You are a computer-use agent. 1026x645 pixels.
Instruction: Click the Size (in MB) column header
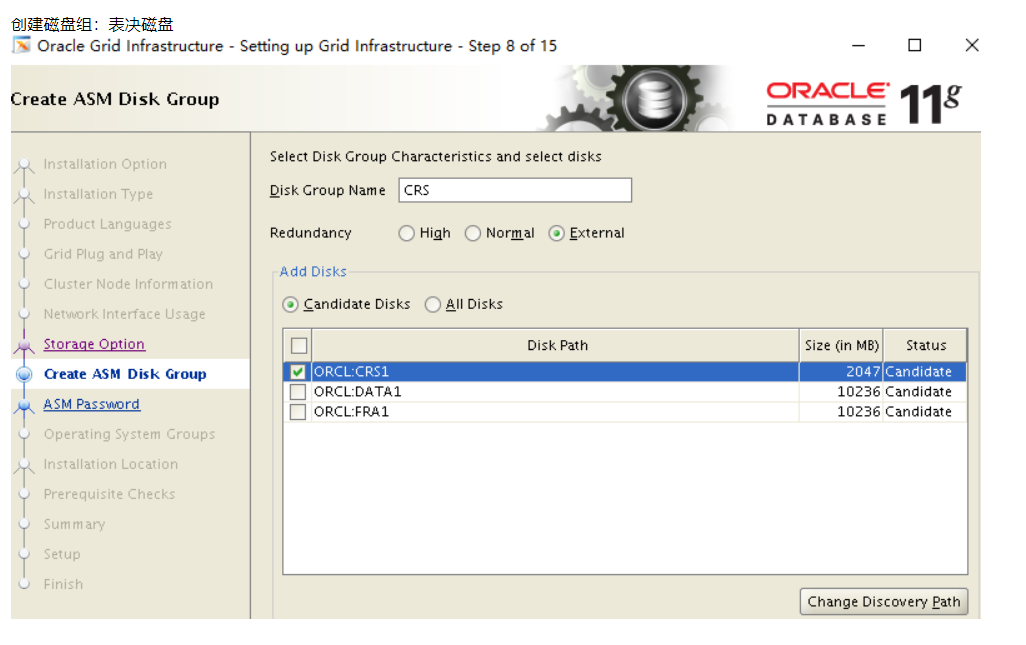(841, 345)
